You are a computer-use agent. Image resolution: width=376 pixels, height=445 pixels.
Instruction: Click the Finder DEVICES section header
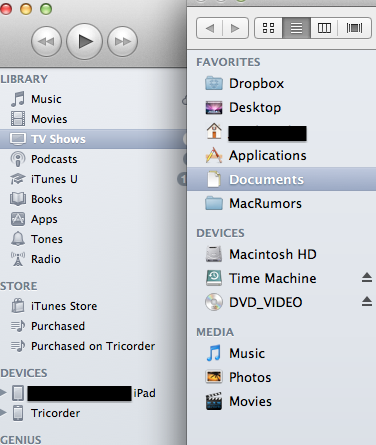[x=220, y=233]
